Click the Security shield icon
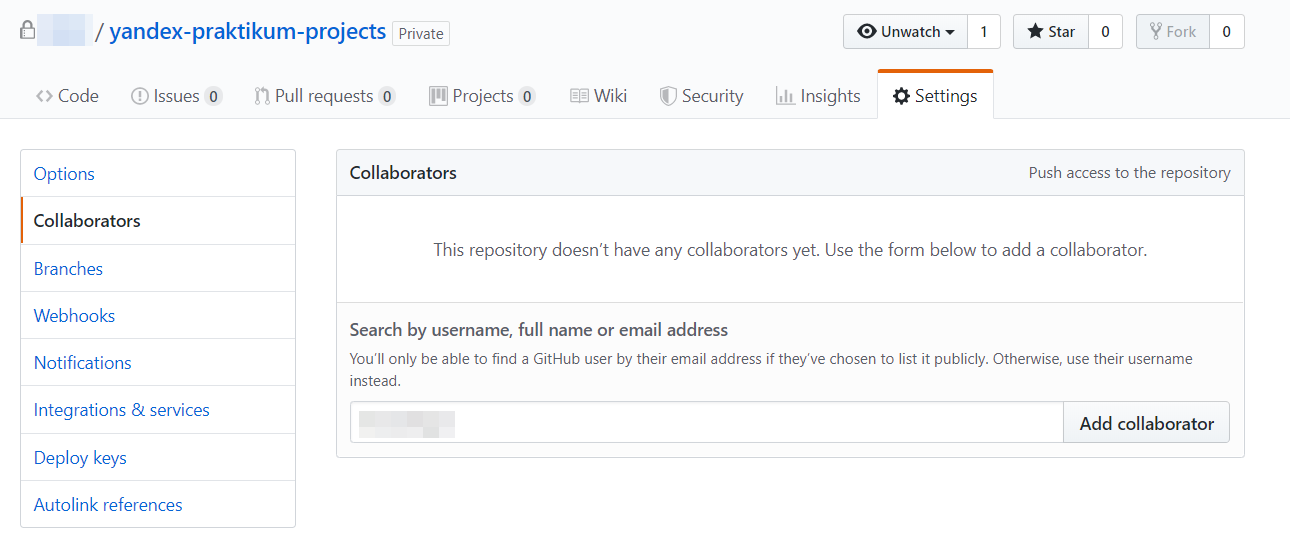 [x=668, y=96]
